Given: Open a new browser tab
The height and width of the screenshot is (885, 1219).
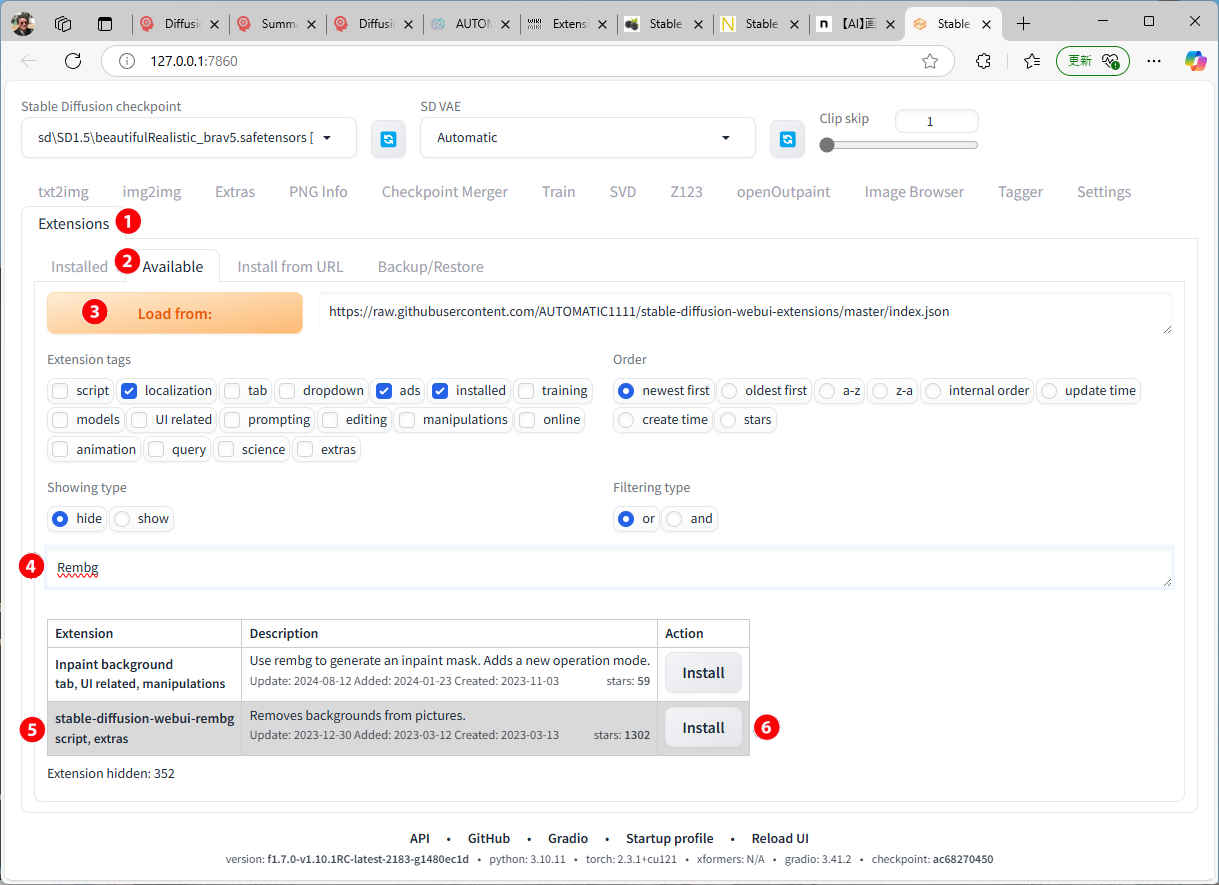Looking at the screenshot, I should [1023, 23].
